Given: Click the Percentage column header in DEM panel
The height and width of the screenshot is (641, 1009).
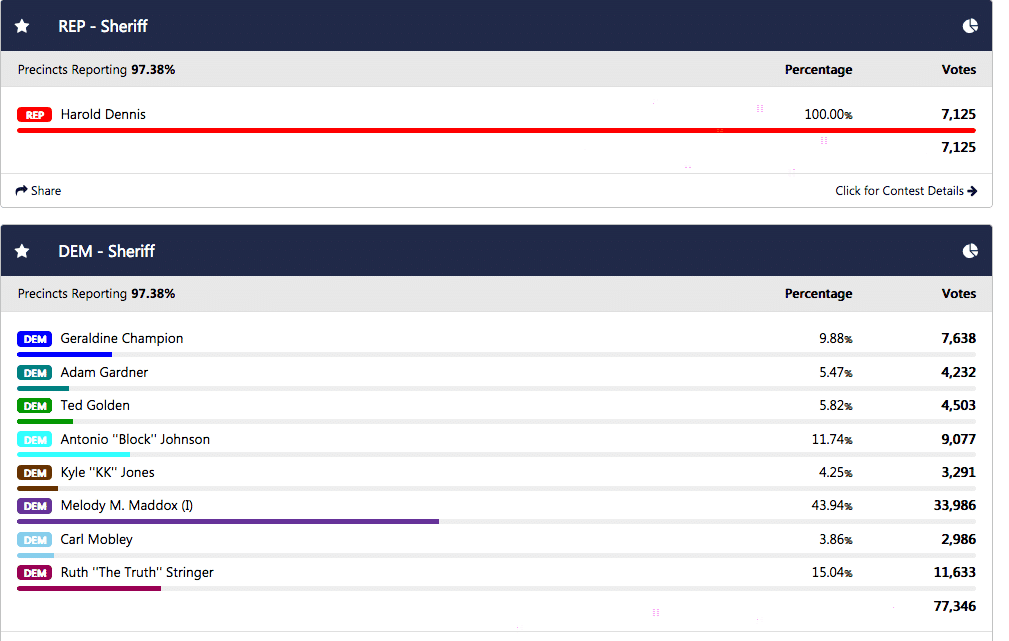Looking at the screenshot, I should click(x=819, y=293).
